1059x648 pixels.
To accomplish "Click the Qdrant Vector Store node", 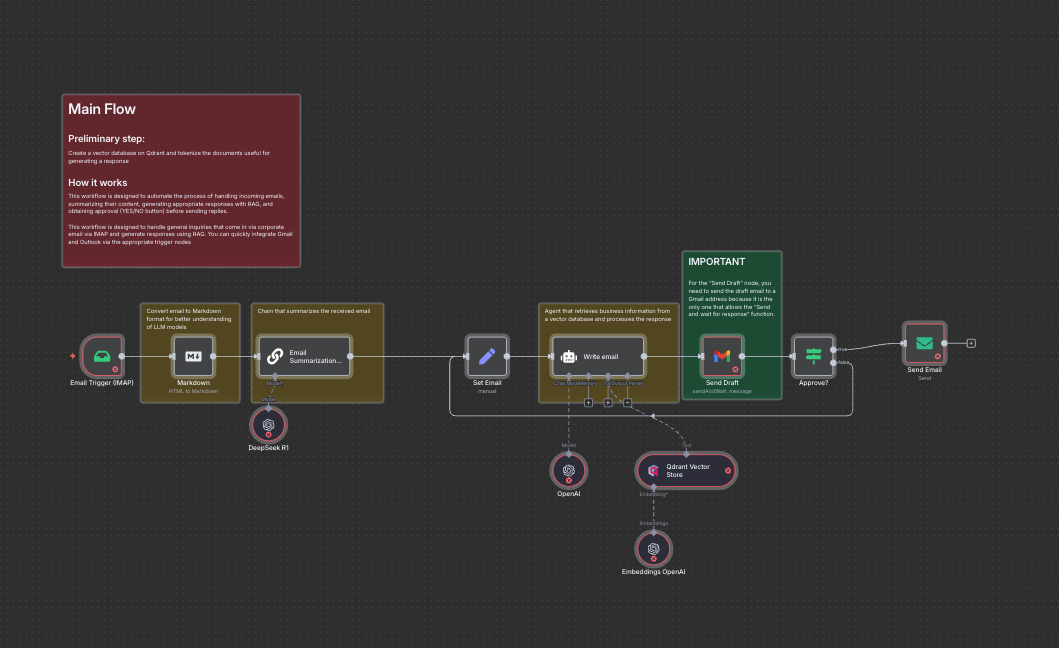I will 686,470.
